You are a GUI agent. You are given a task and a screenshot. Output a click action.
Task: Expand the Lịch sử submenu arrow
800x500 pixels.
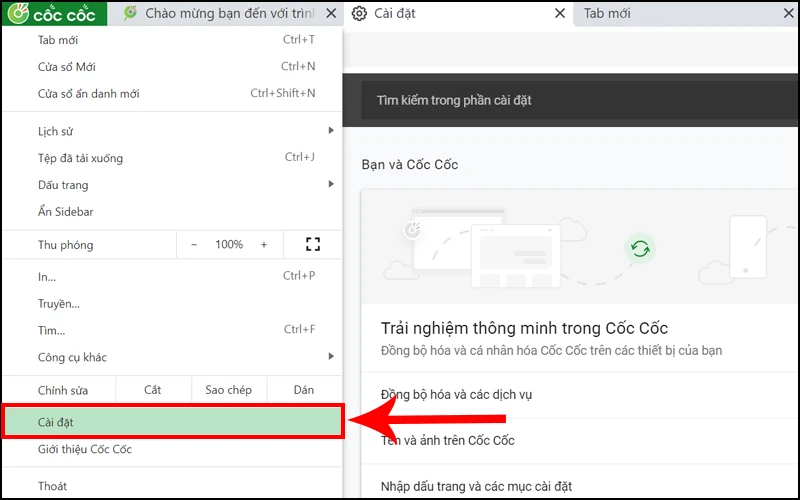(x=331, y=131)
